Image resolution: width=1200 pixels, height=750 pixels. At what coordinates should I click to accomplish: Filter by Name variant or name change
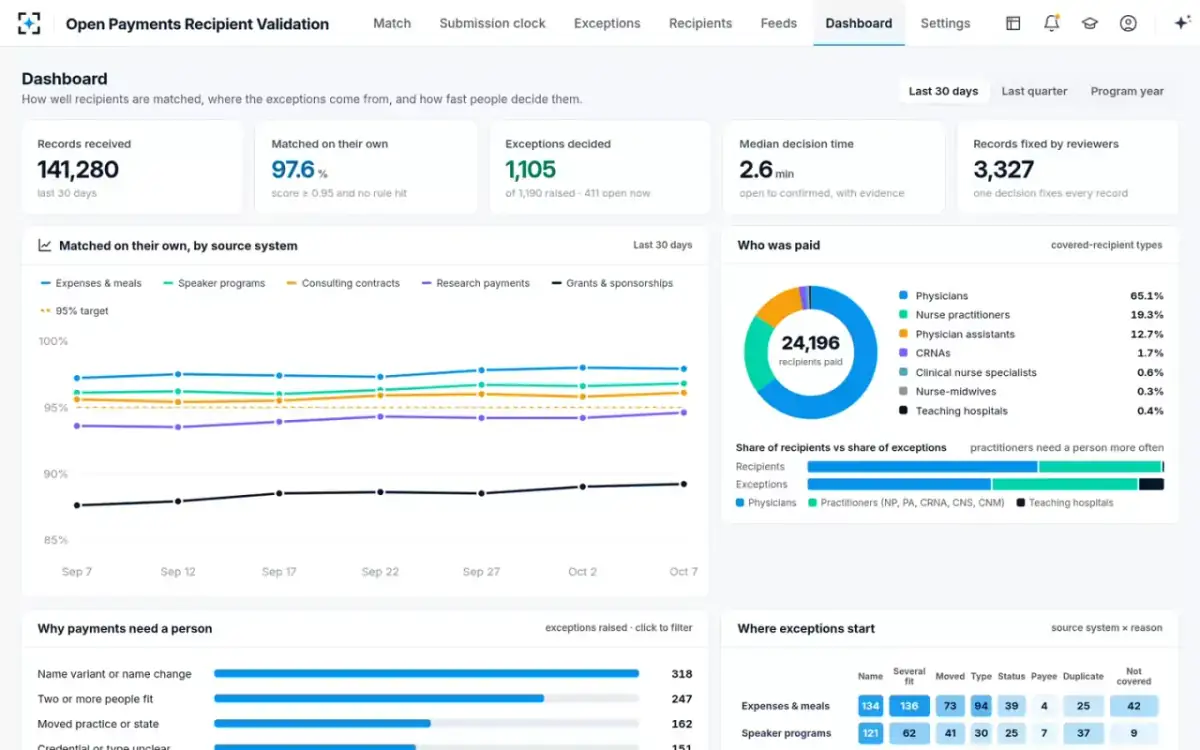[114, 674]
